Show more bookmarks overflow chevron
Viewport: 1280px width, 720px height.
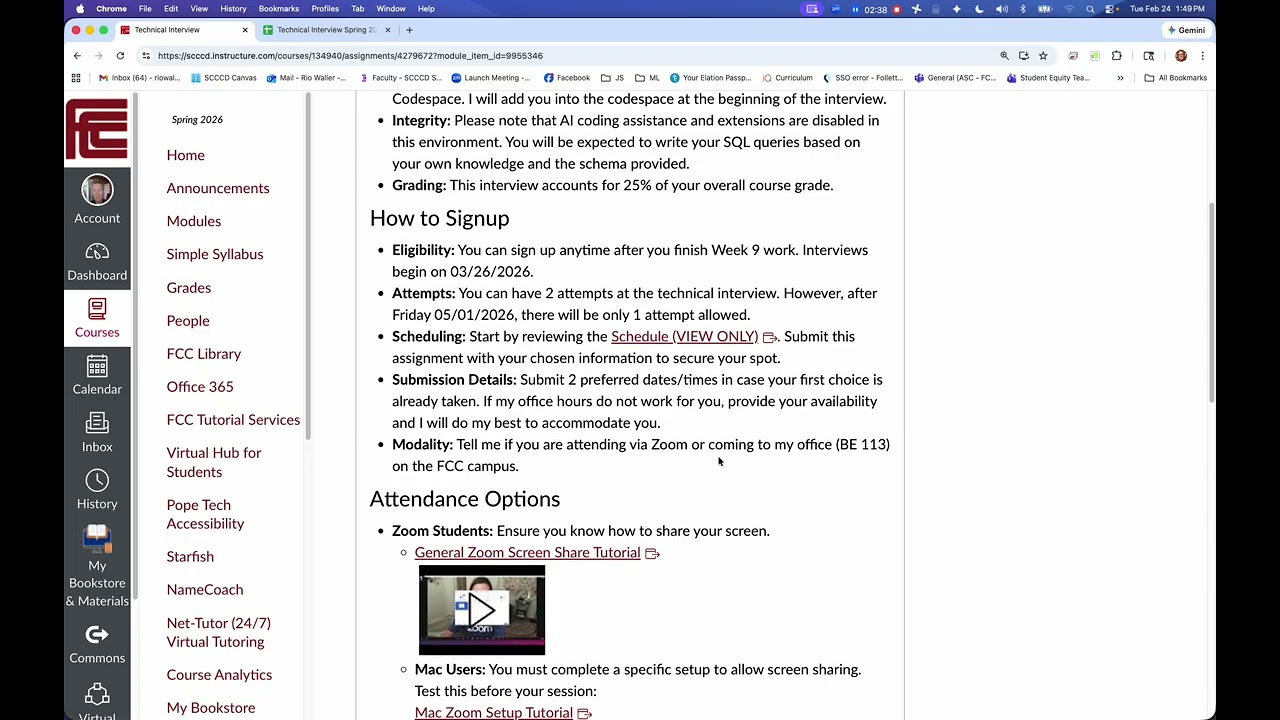(1120, 78)
